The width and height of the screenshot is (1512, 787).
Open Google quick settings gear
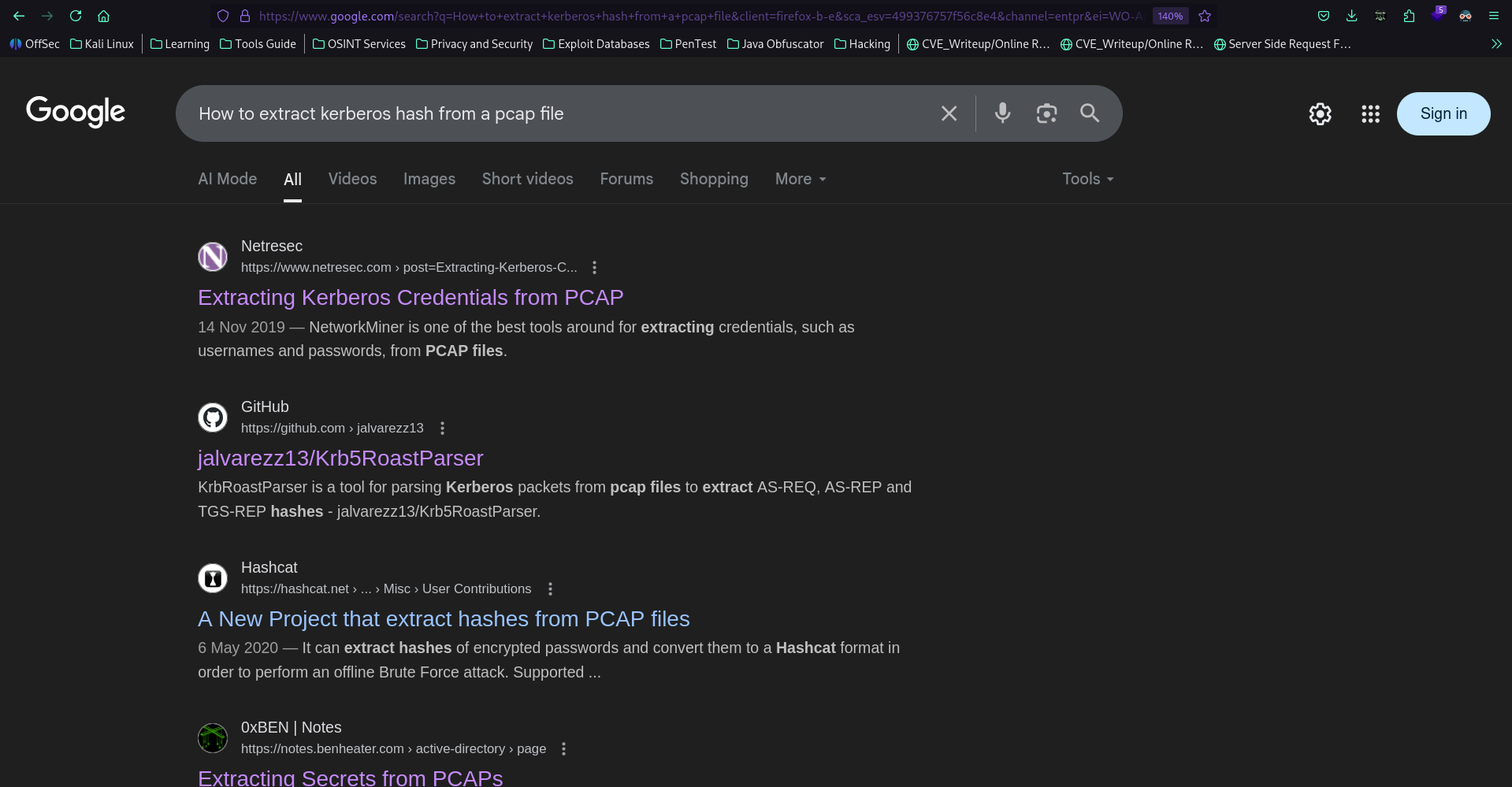pyautogui.click(x=1321, y=114)
